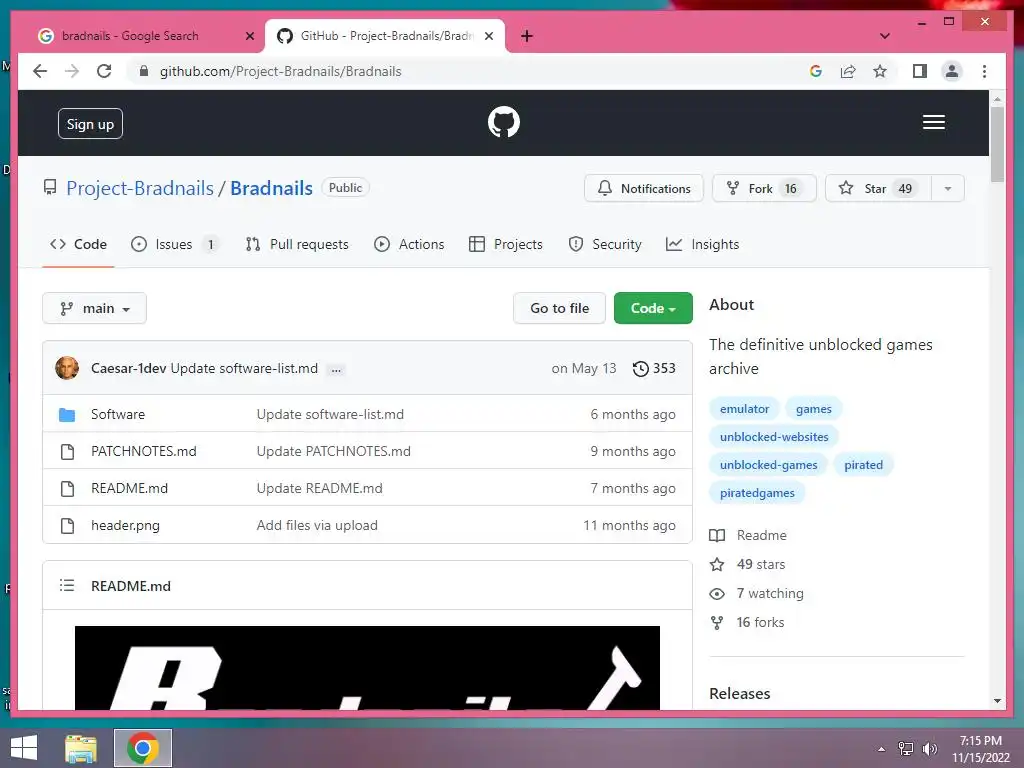Open header.png file
This screenshot has width=1024, height=768.
pos(125,525)
